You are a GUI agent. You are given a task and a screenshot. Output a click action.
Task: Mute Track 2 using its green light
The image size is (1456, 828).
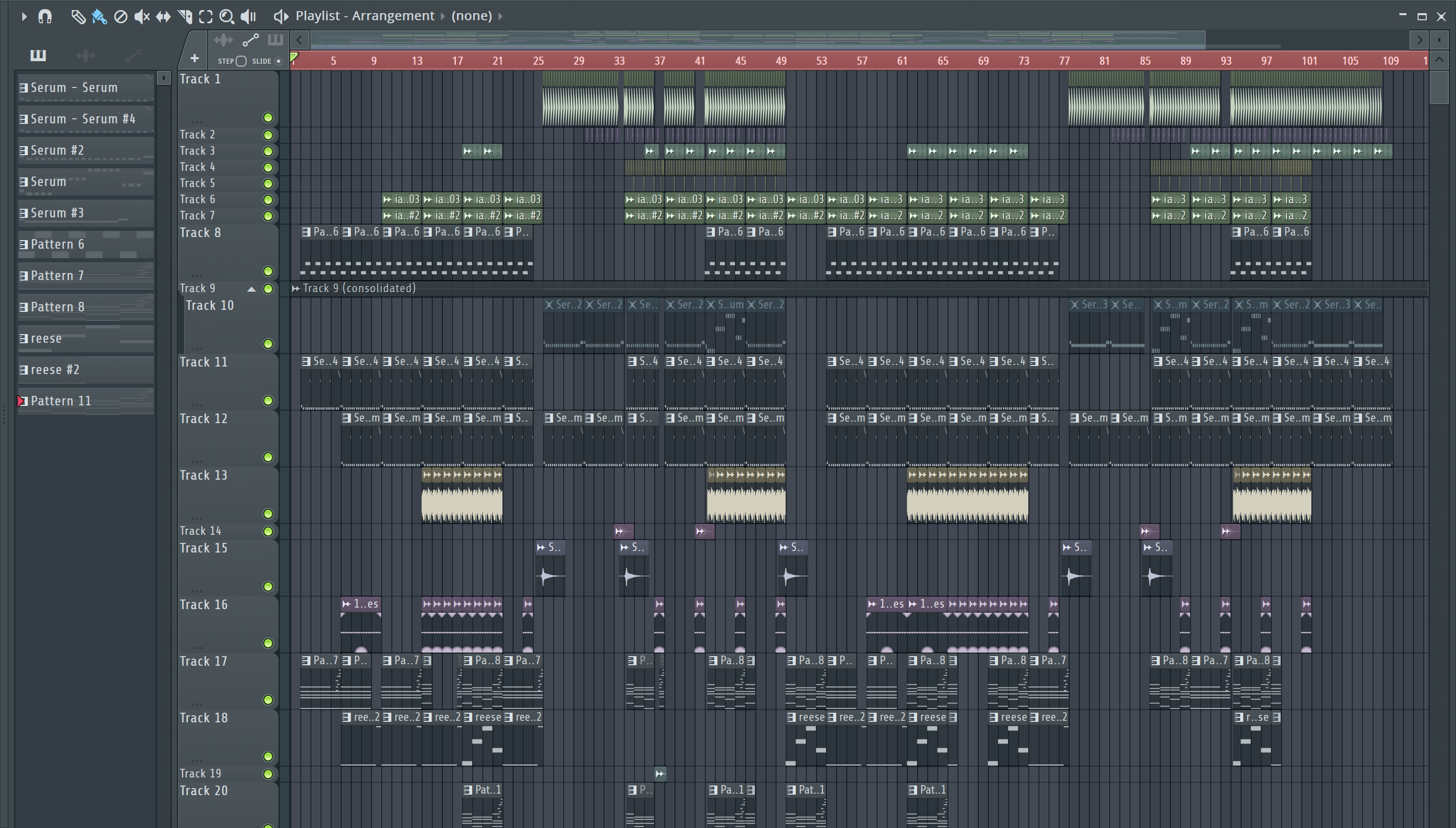tap(268, 135)
